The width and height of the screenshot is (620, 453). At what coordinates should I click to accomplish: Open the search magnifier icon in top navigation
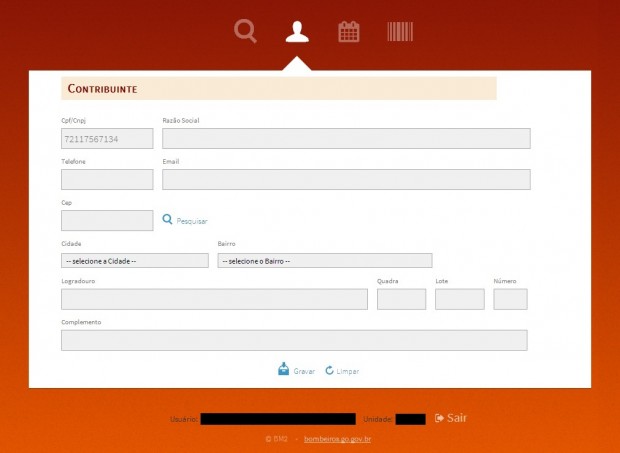coord(245,32)
